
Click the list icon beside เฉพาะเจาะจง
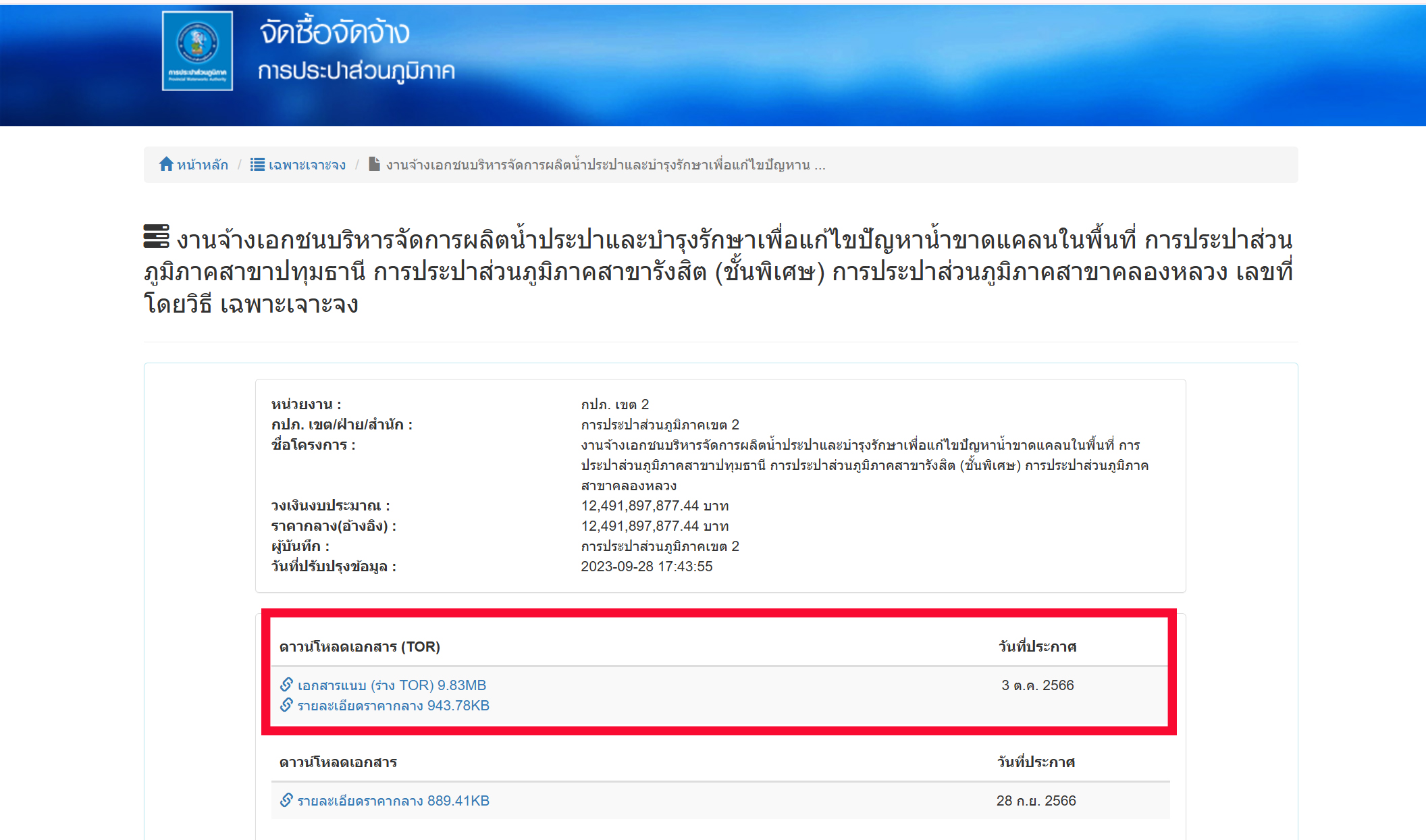pyautogui.click(x=257, y=164)
